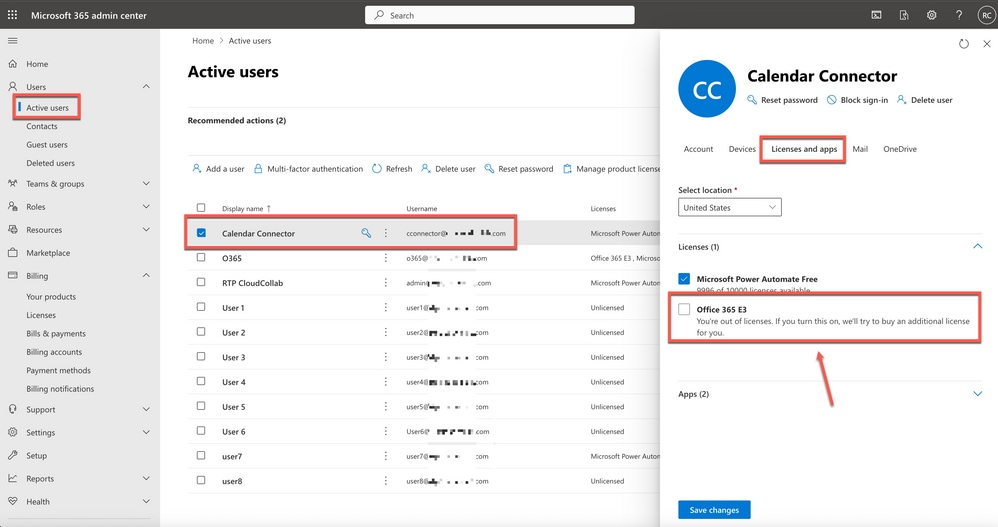Viewport: 998px width, 527px height.
Task: Uncheck the Calendar Connector row checkbox
Action: (x=201, y=233)
